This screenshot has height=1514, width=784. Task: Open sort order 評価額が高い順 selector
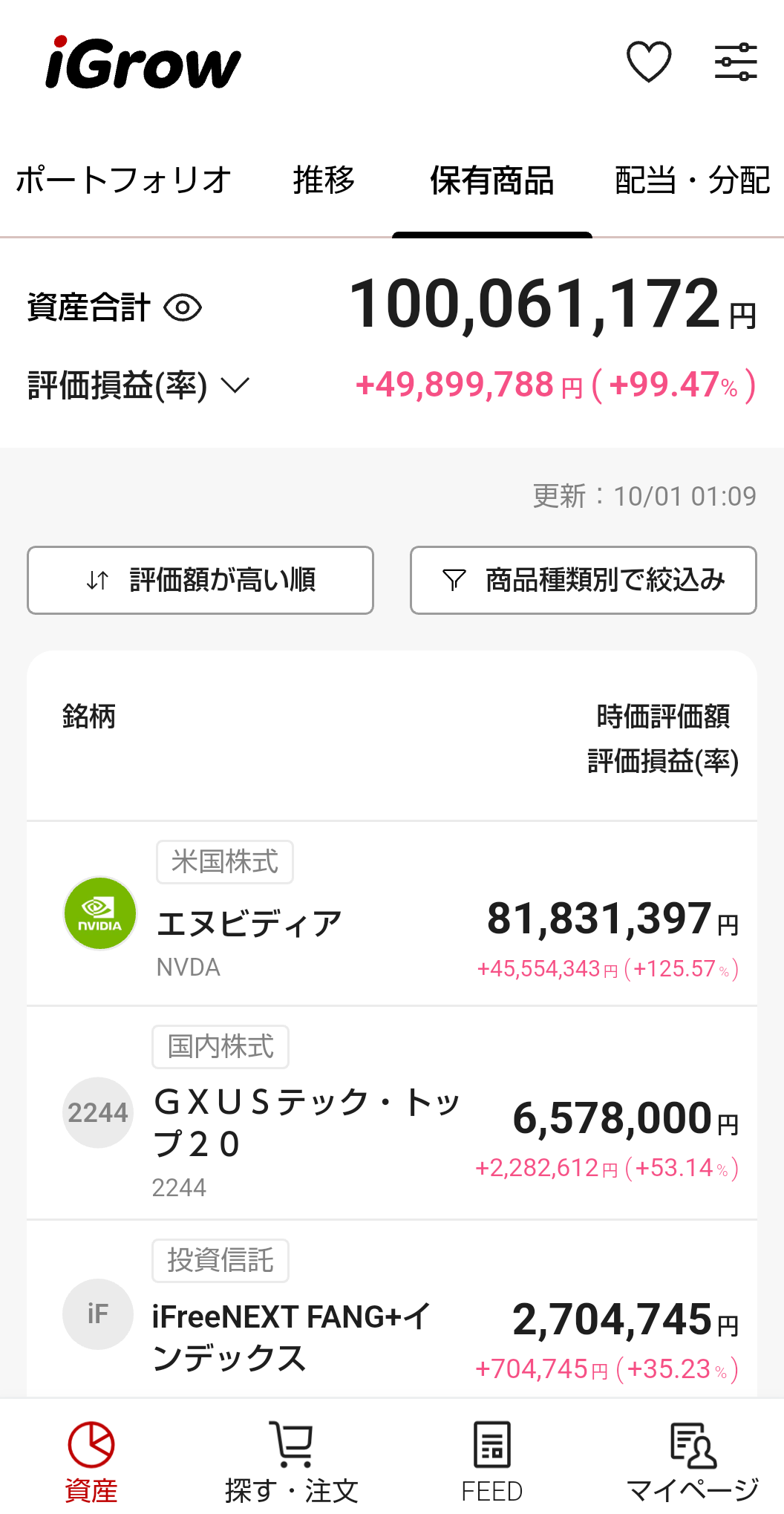pos(200,580)
